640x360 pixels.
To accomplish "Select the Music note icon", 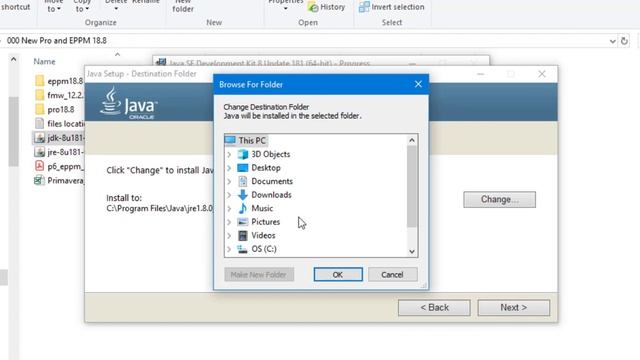I will tap(243, 208).
